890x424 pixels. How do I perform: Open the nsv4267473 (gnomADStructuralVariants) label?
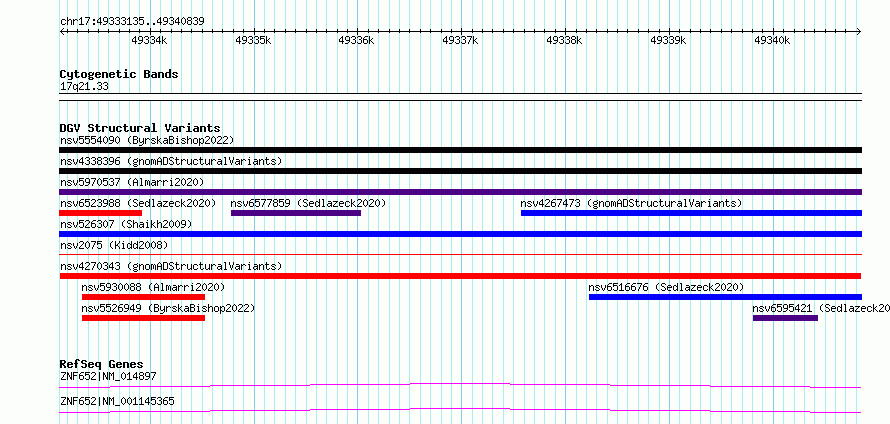[x=631, y=203]
